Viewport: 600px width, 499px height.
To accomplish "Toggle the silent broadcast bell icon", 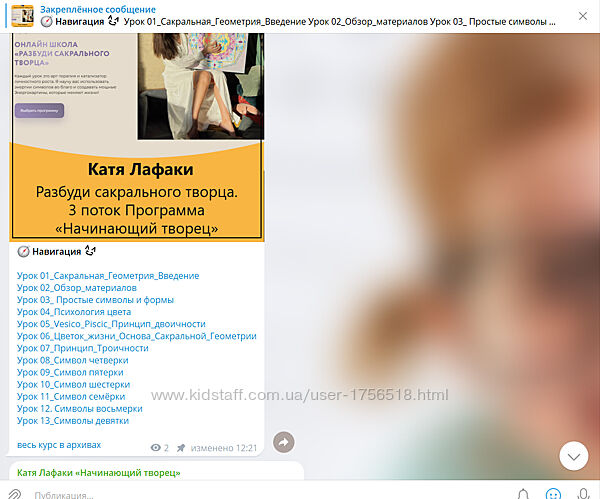I will click(523, 493).
